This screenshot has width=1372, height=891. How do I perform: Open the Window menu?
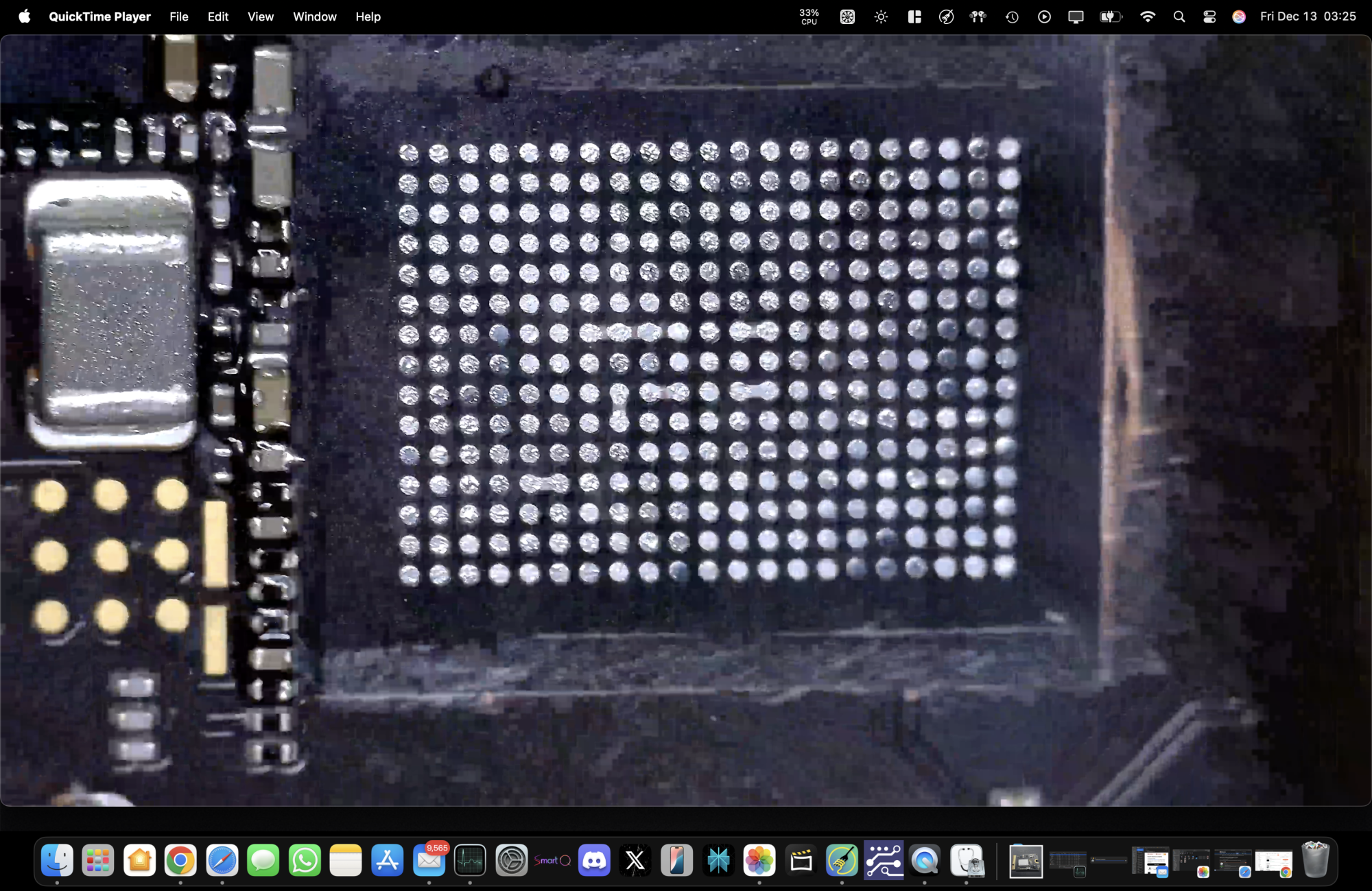point(314,16)
